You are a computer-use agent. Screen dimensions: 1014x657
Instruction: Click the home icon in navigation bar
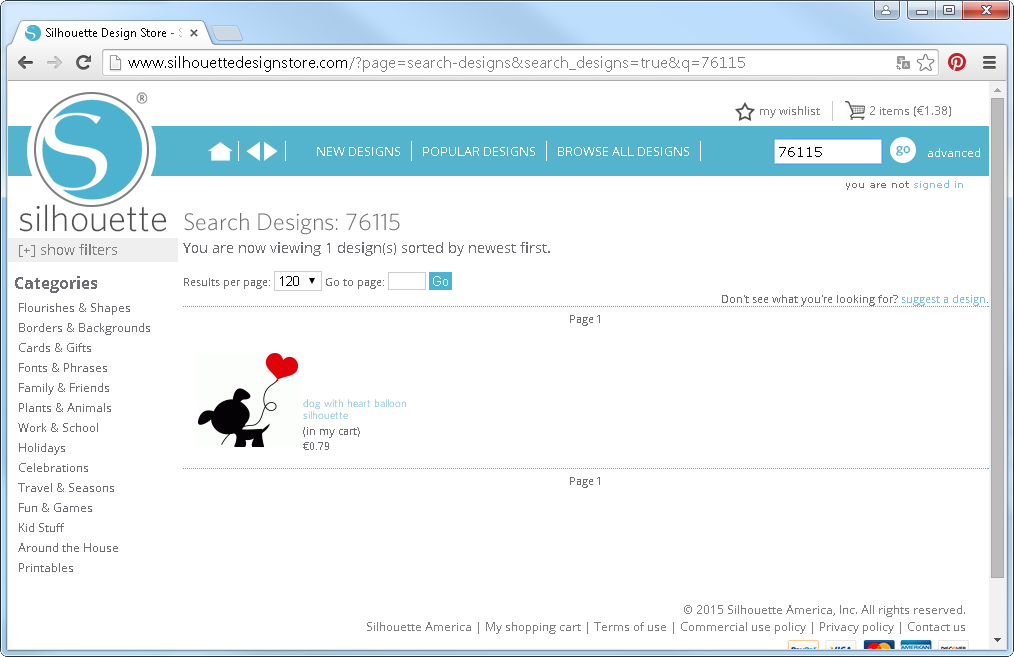(220, 151)
